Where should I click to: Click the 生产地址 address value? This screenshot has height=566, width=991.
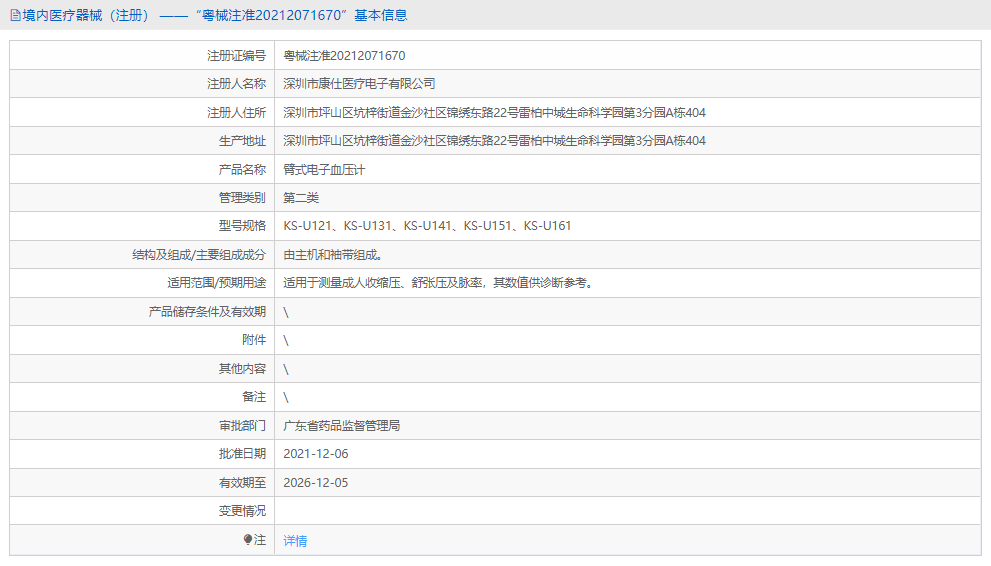point(494,141)
